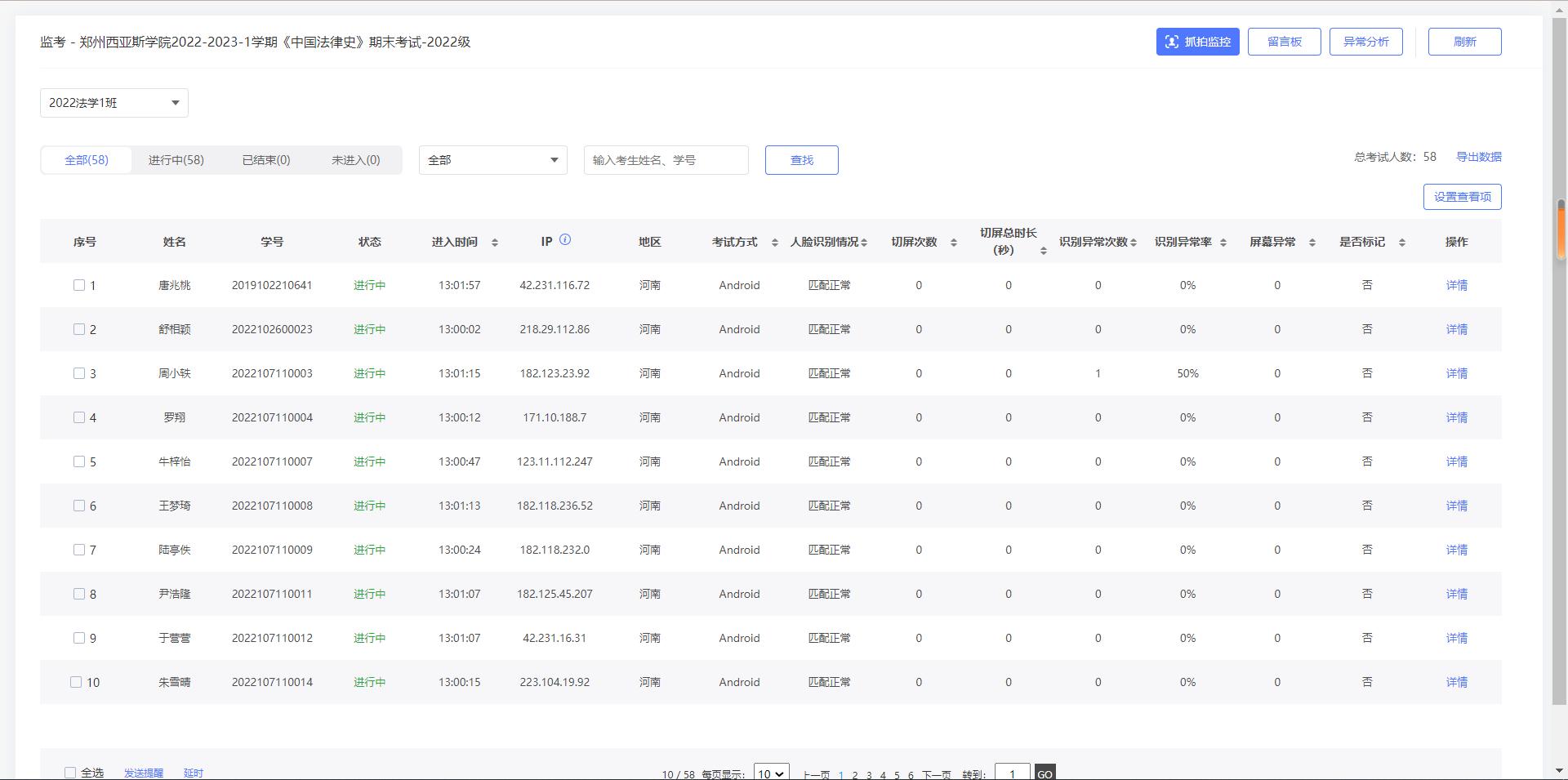Sort by 切屏次数 column arrows
This screenshot has height=780, width=1568.
coord(953,243)
